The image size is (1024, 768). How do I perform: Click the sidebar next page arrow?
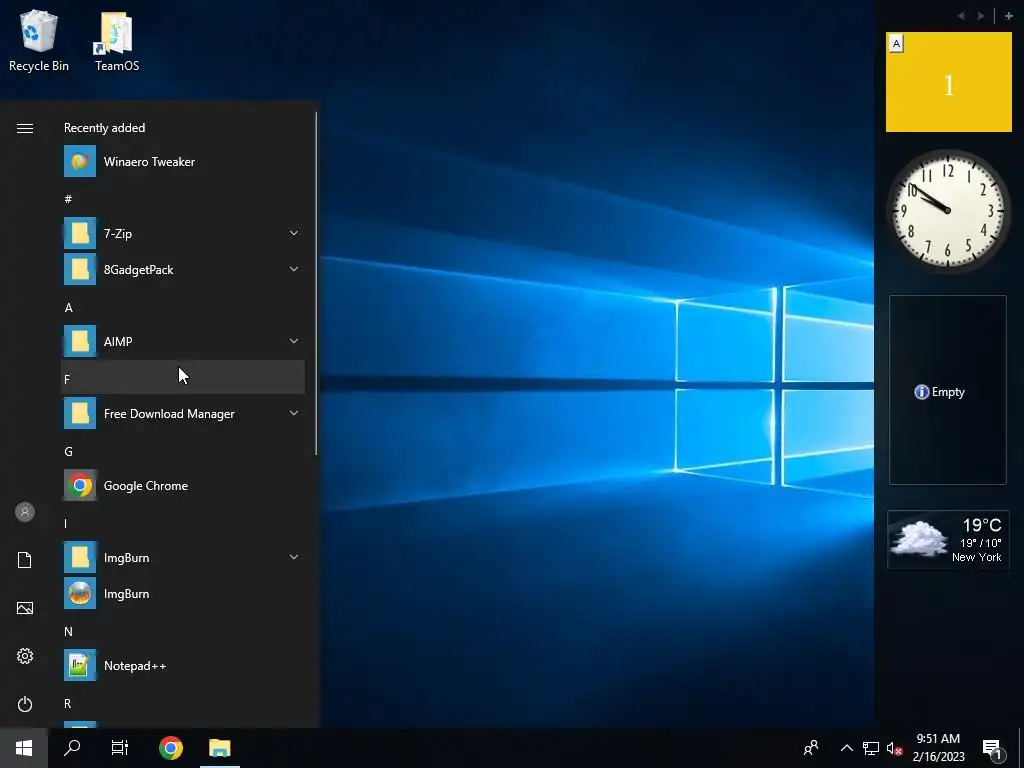coord(981,16)
